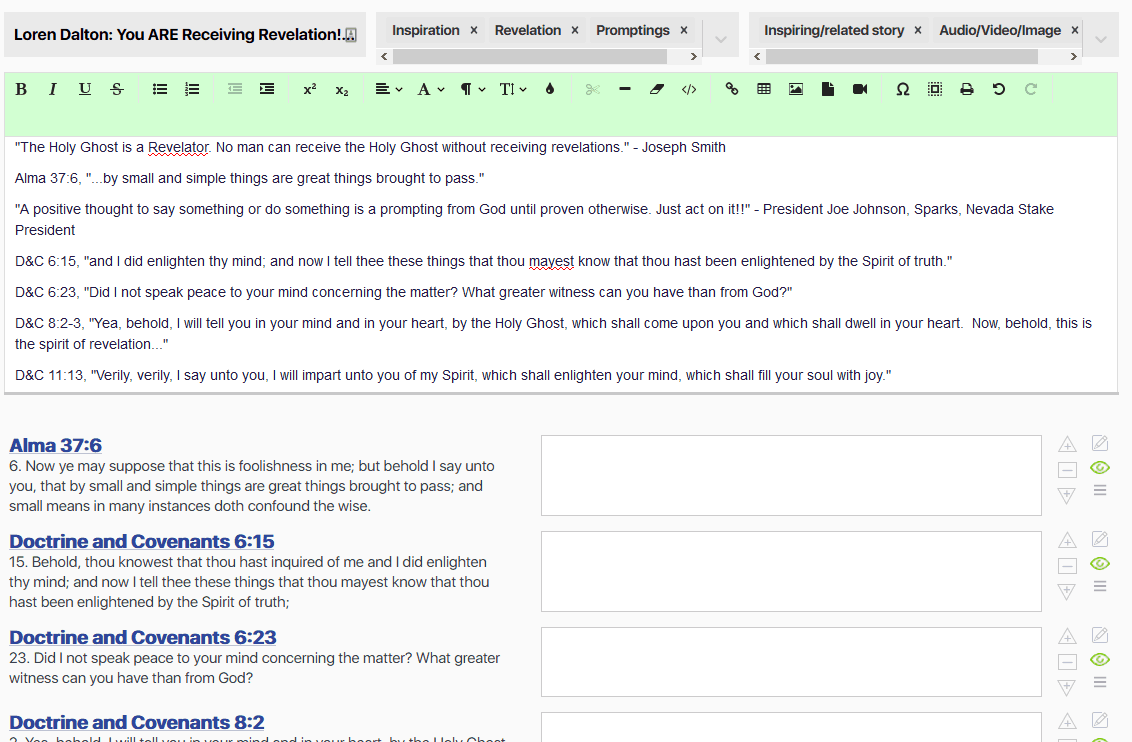This screenshot has height=742, width=1132.
Task: Click the print icon in toolbar
Action: (967, 89)
